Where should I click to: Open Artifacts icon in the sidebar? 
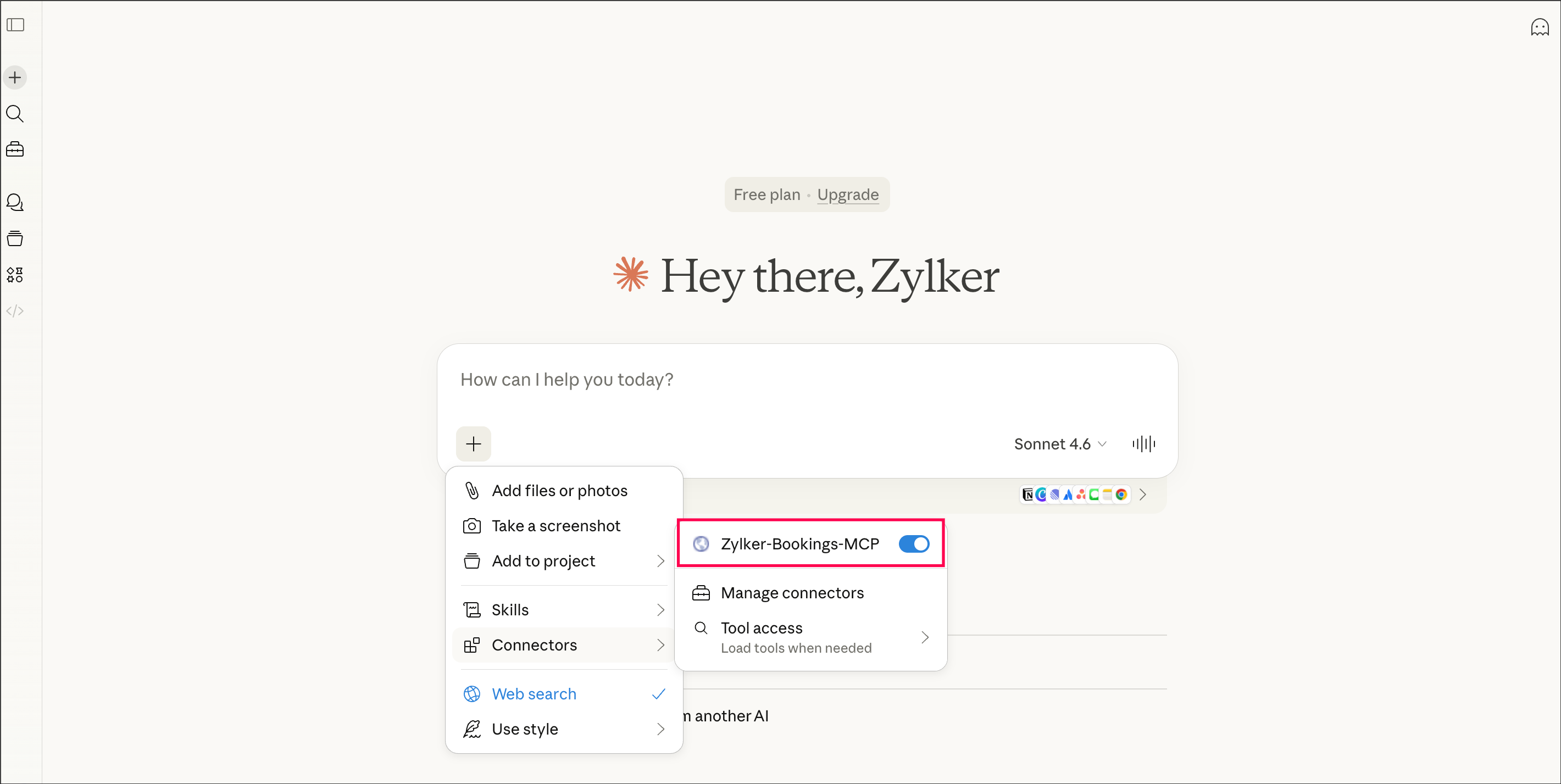click(x=15, y=275)
